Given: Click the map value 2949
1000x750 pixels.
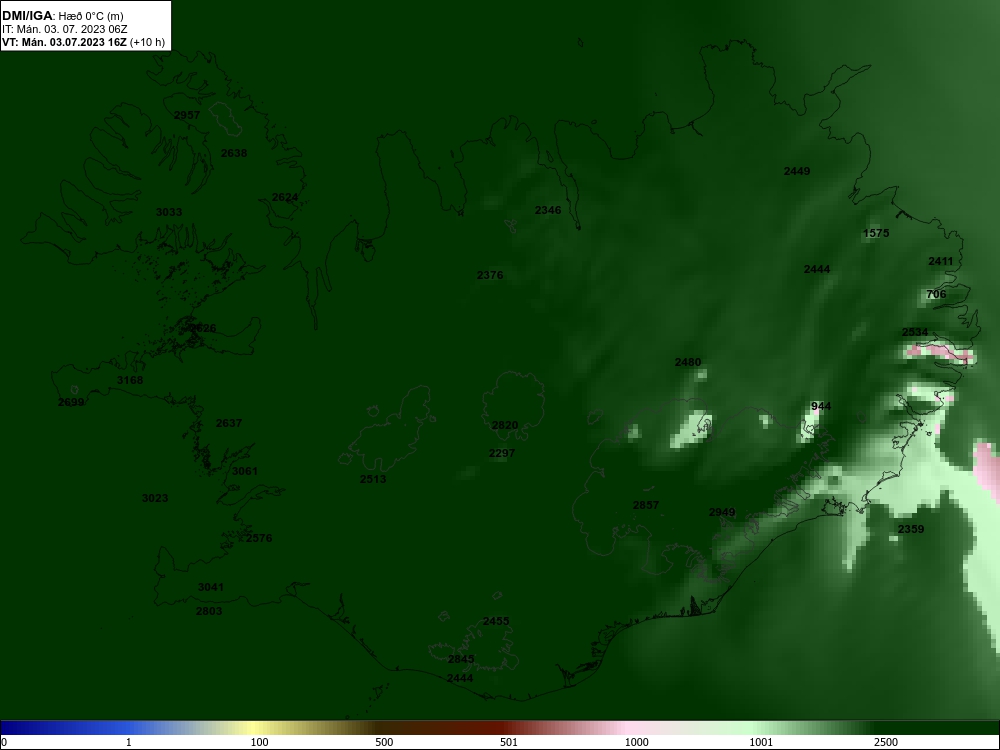Looking at the screenshot, I should [x=722, y=512].
